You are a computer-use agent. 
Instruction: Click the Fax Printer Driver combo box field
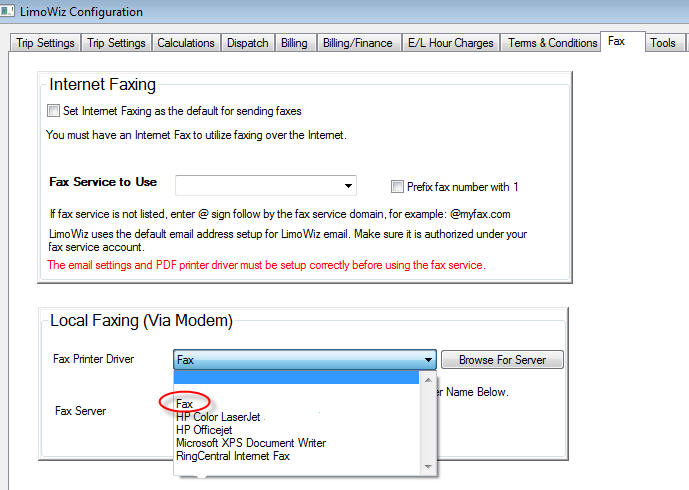(x=305, y=360)
